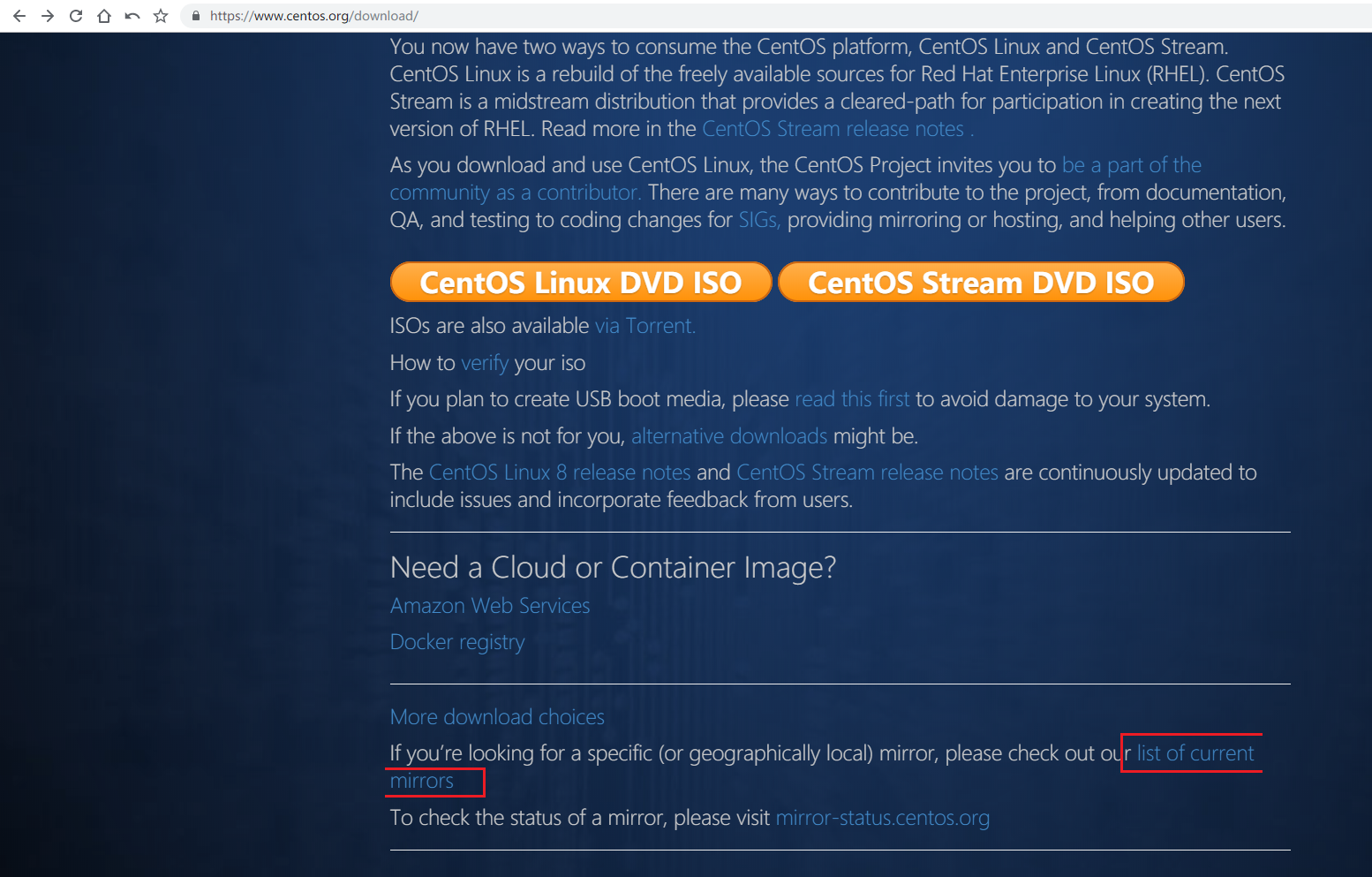Click the padlock security icon
1372x877 pixels.
[196, 16]
